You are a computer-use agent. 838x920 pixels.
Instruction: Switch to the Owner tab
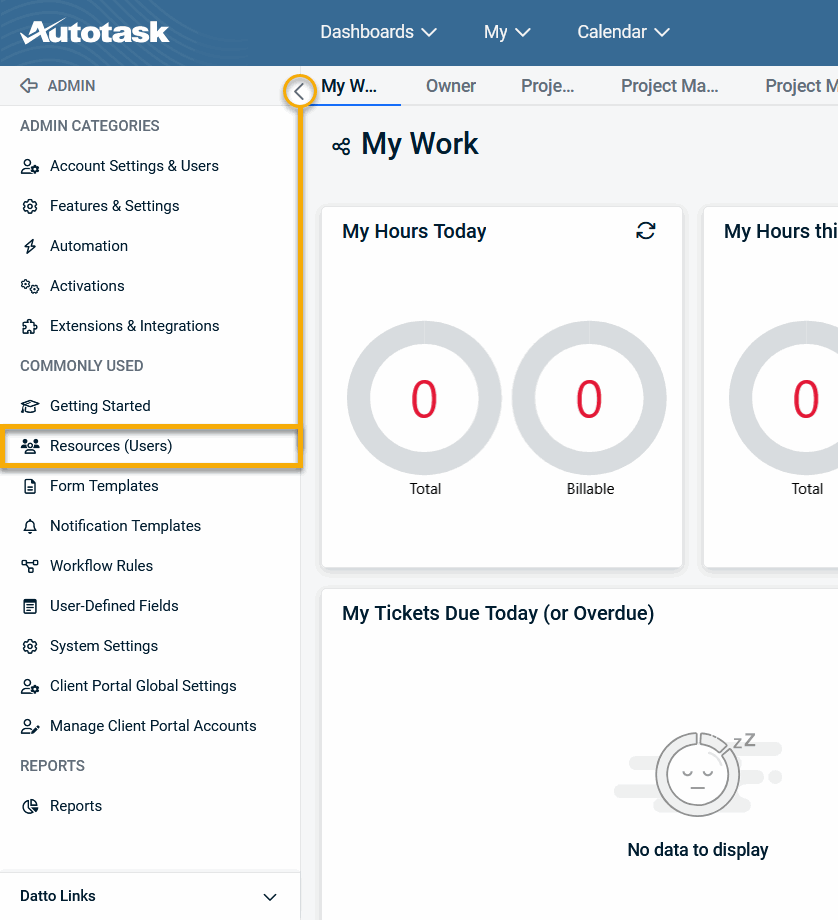[451, 86]
